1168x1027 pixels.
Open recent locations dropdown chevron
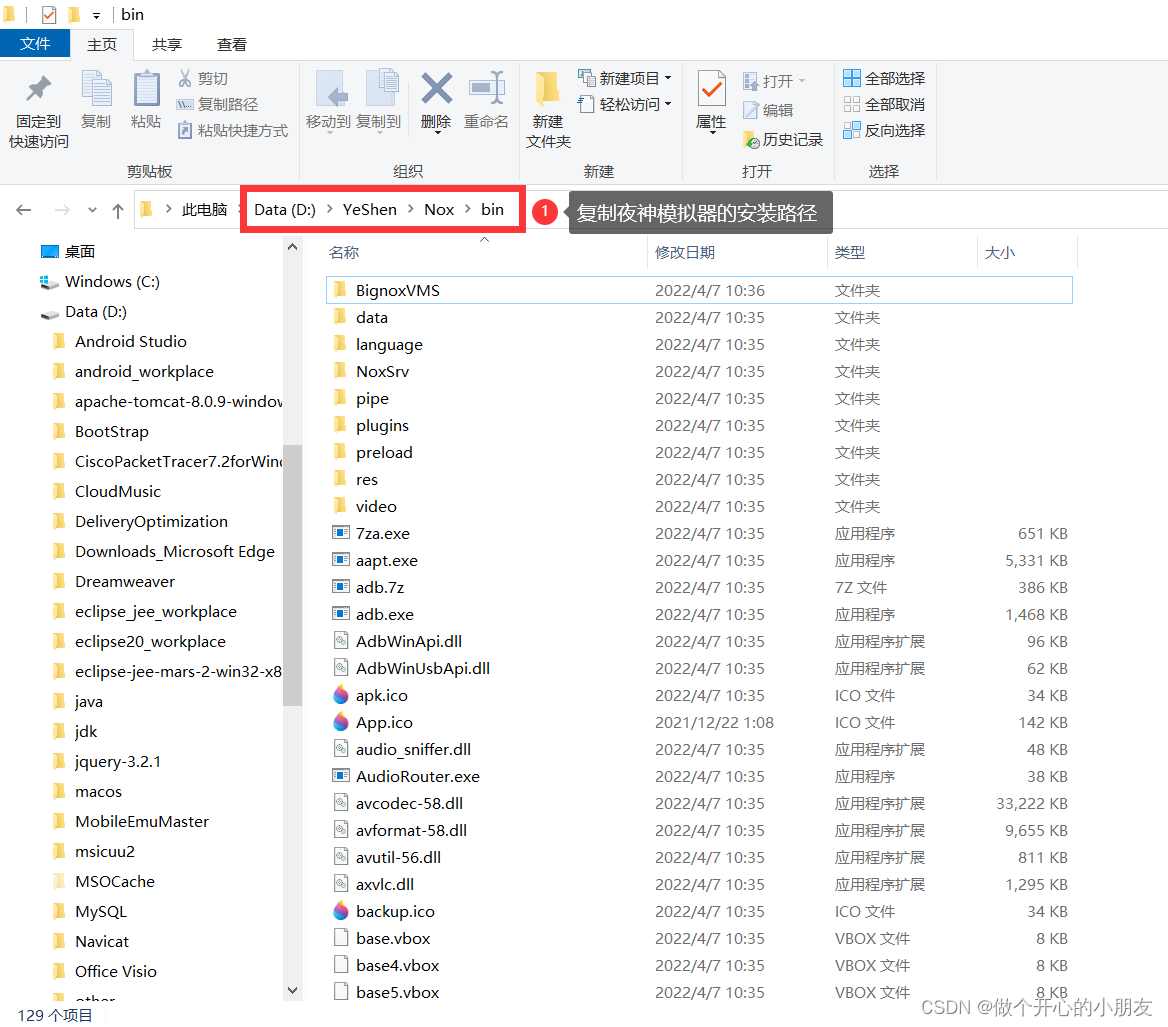pos(92,210)
